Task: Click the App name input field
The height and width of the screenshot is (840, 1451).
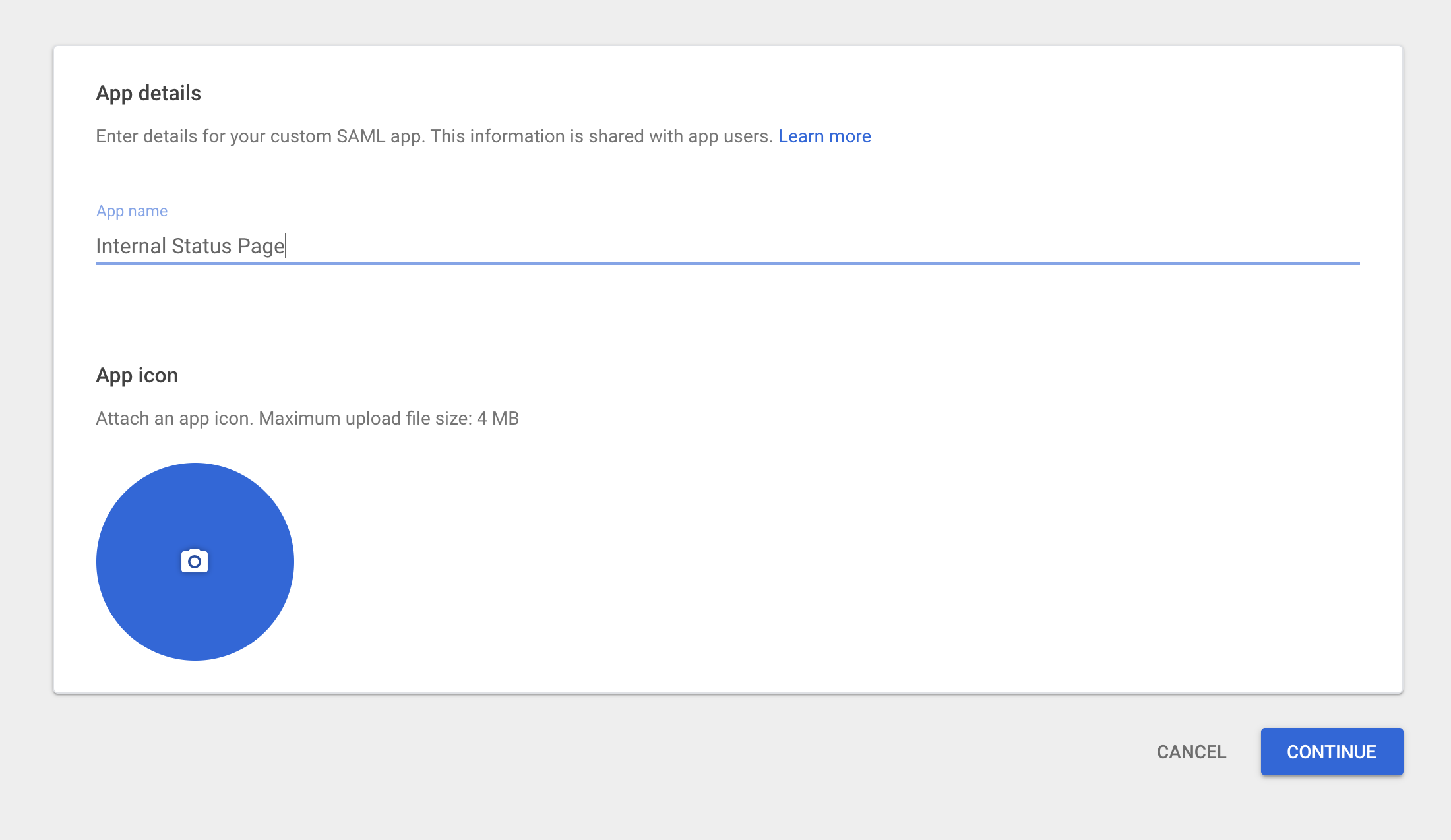Action: [727, 246]
